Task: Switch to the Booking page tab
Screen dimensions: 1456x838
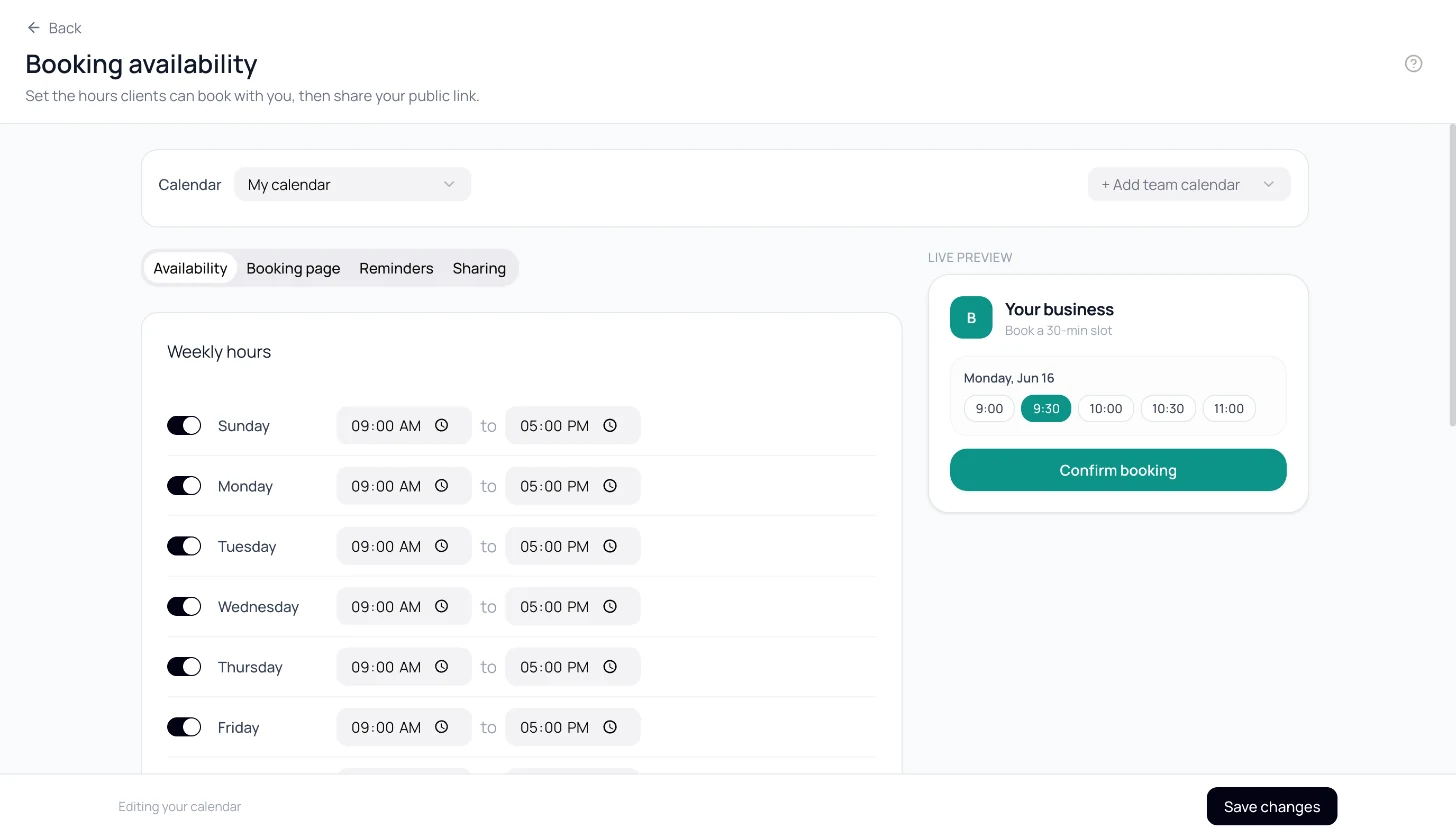Action: tap(293, 268)
